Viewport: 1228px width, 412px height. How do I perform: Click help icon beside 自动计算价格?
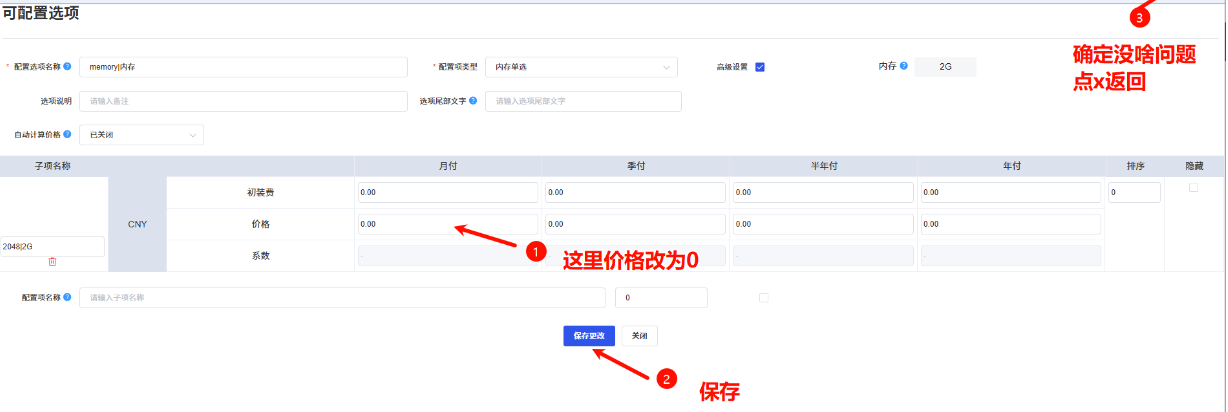pyautogui.click(x=67, y=134)
